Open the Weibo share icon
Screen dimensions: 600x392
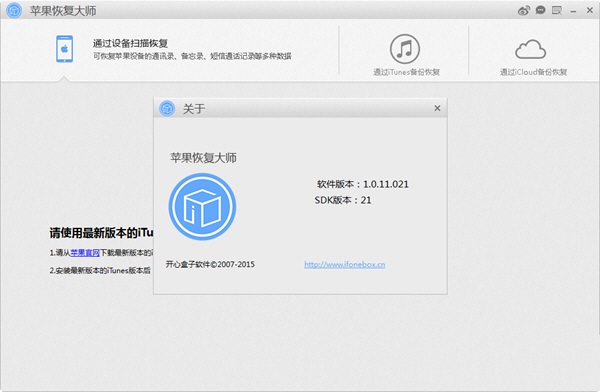click(x=524, y=10)
